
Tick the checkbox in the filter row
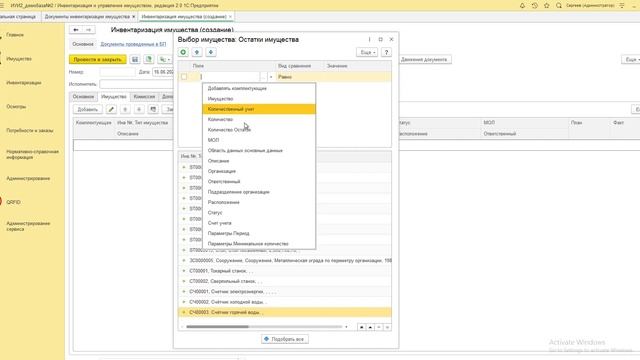tap(184, 77)
